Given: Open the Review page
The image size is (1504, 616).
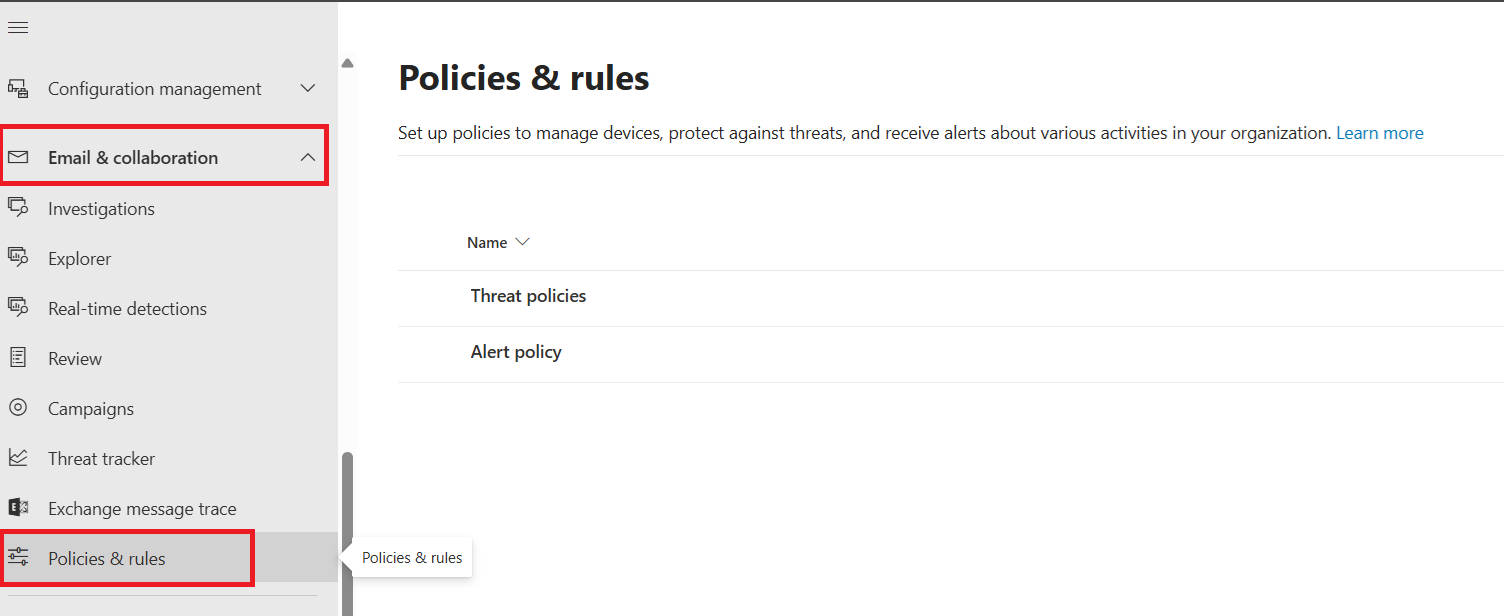Looking at the screenshot, I should coord(75,359).
